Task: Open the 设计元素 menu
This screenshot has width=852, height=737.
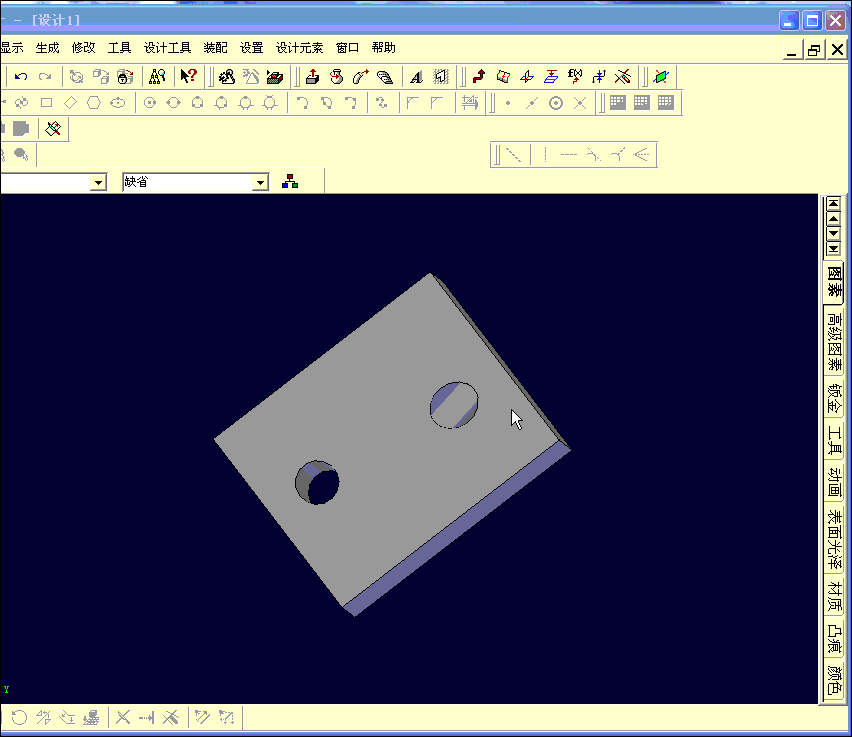Action: [299, 48]
